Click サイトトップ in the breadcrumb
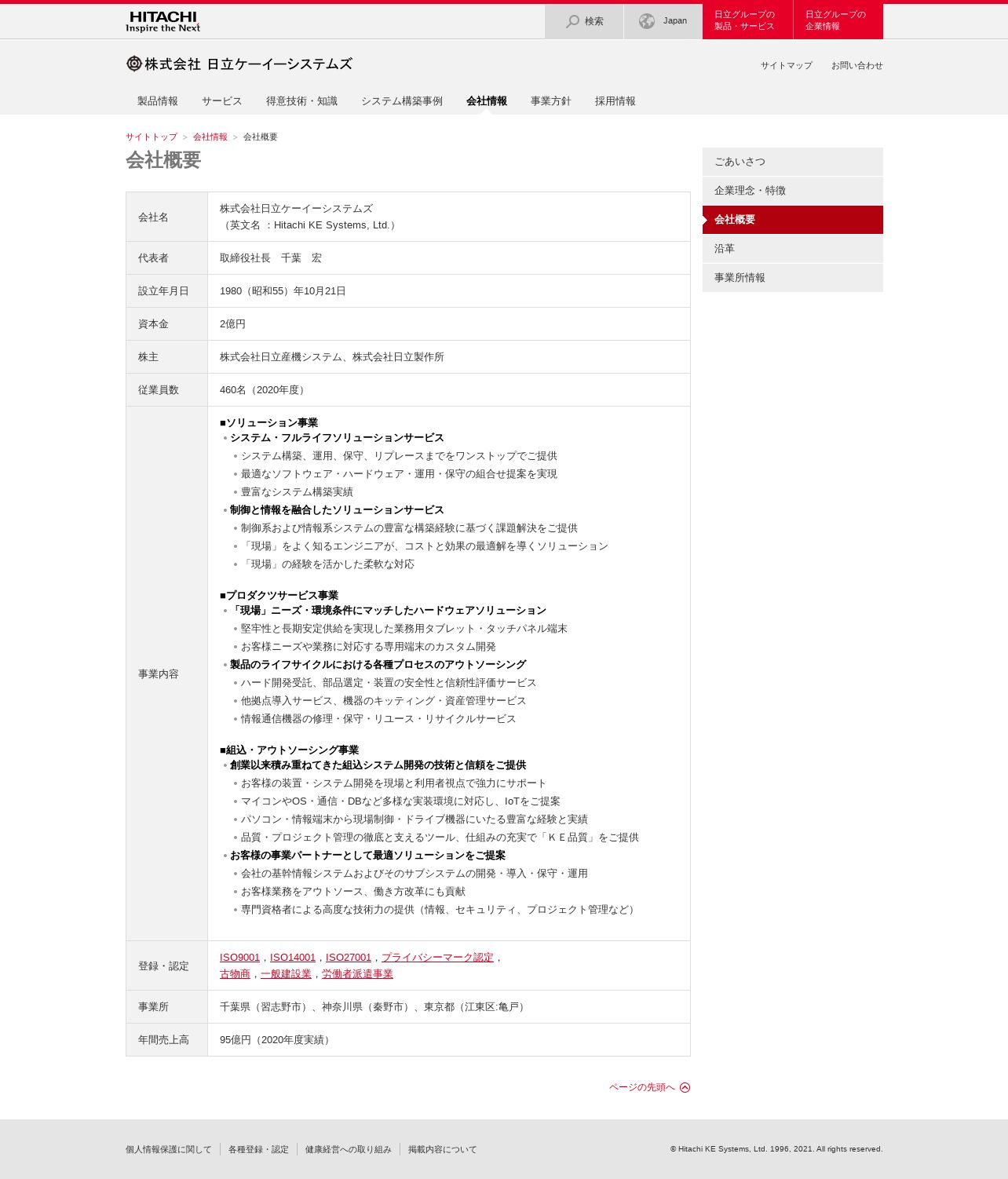The image size is (1008, 1179). tap(152, 137)
